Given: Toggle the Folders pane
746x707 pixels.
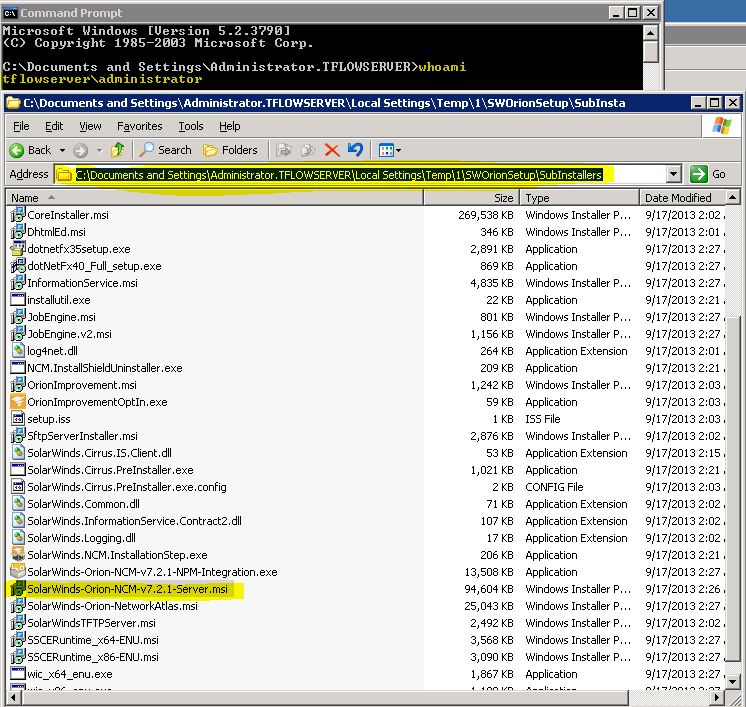Looking at the screenshot, I should 230,150.
